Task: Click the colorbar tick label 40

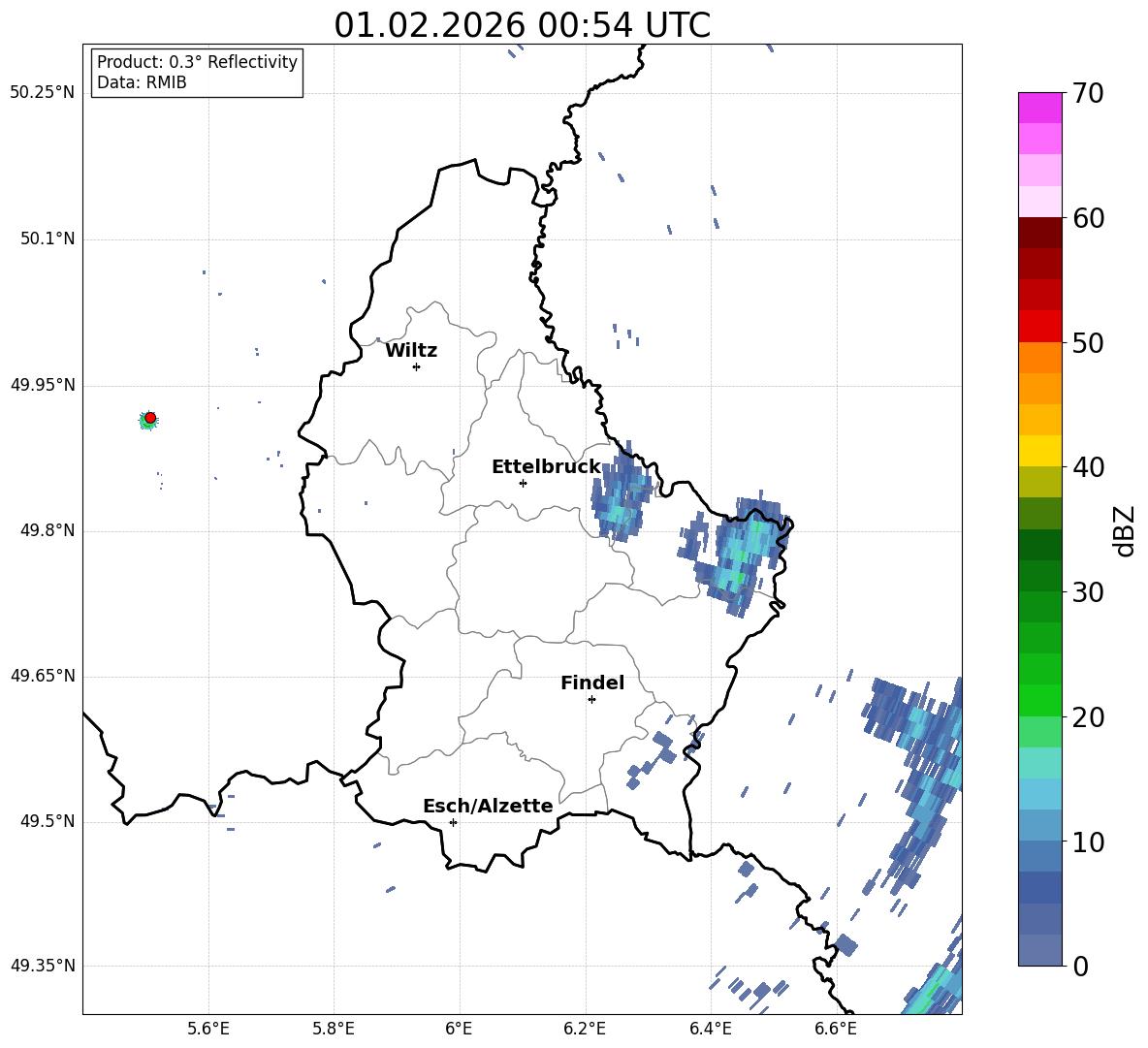Action: (x=1088, y=467)
